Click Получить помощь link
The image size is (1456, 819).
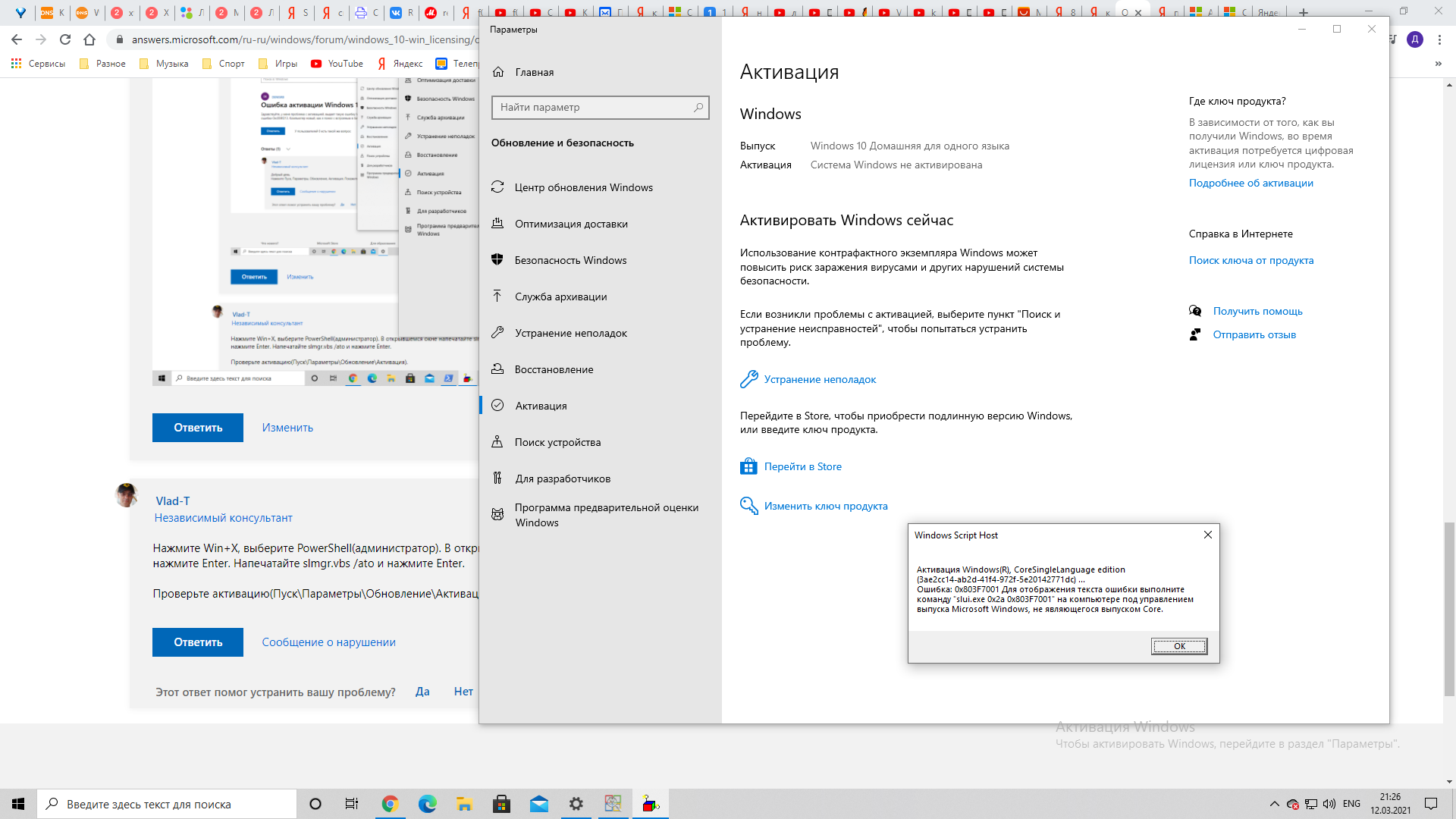click(1257, 311)
